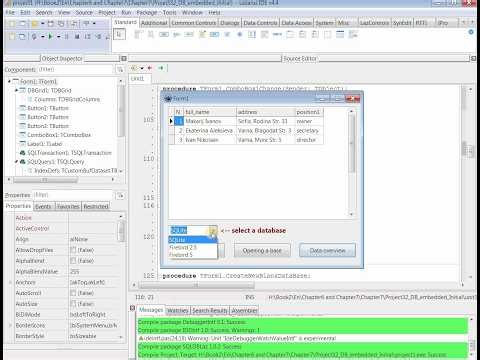
Task: Click the Object Inspector dock header icon
Action: pyautogui.click(x=124, y=59)
